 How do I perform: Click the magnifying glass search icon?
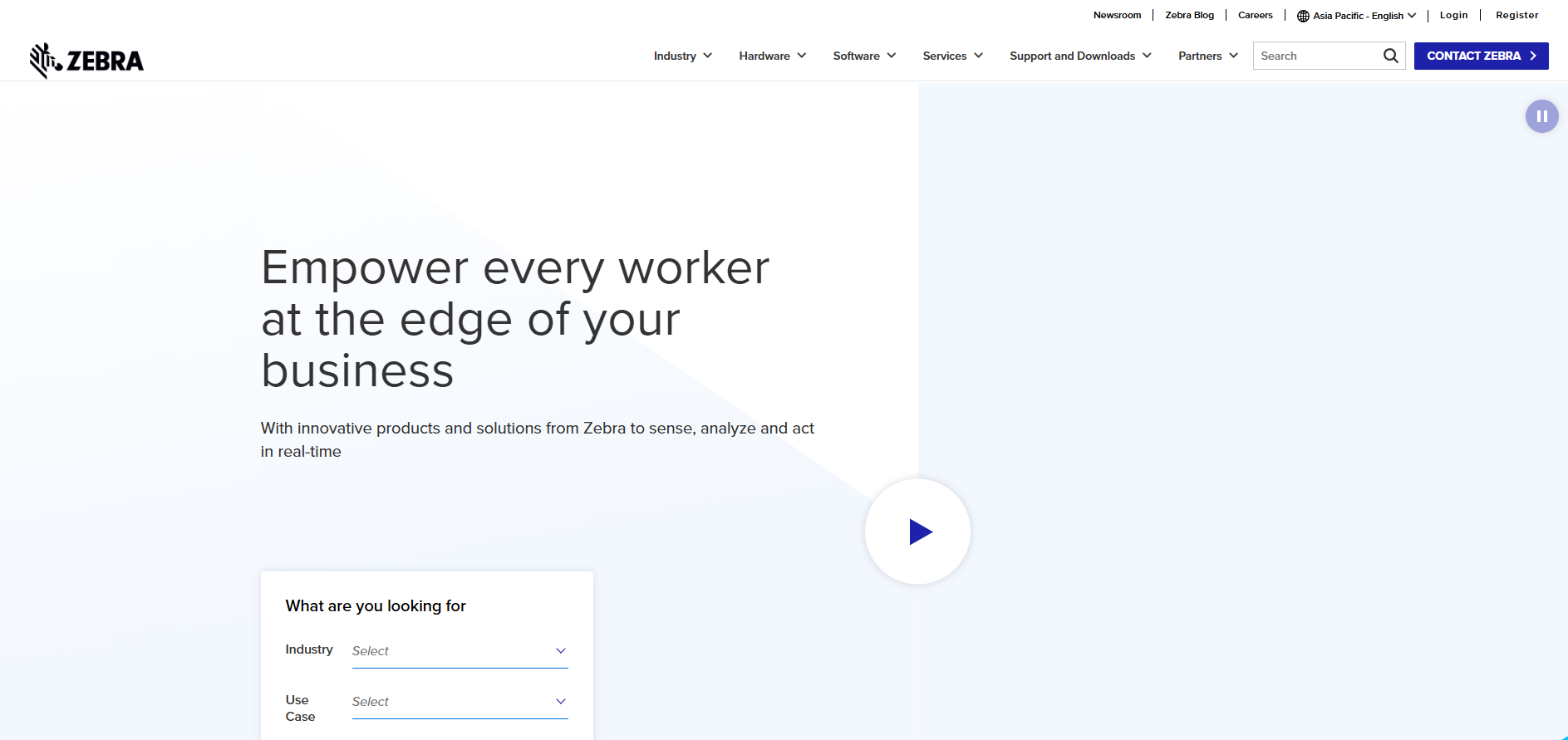click(1390, 56)
